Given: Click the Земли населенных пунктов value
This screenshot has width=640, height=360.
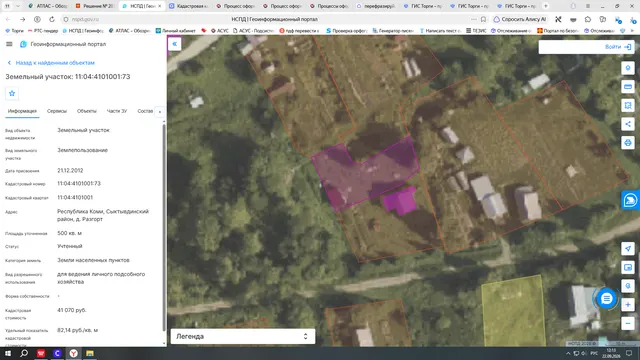Looking at the screenshot, I should 93,260.
